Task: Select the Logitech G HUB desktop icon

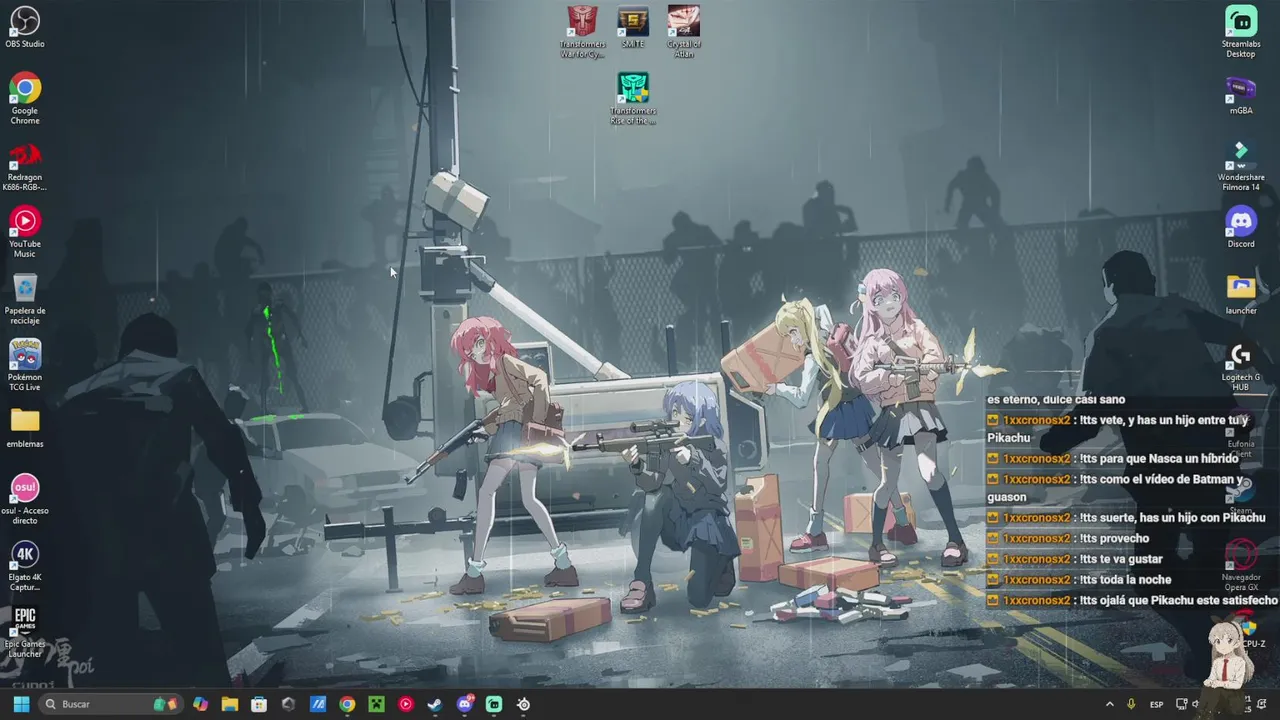Action: pos(1241,366)
